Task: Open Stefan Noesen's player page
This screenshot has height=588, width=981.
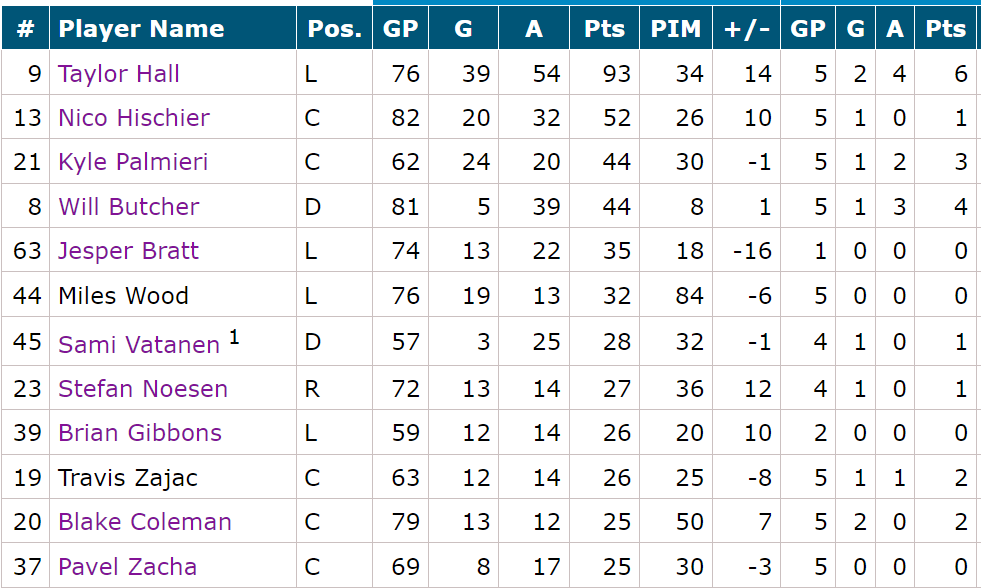Action: (143, 388)
